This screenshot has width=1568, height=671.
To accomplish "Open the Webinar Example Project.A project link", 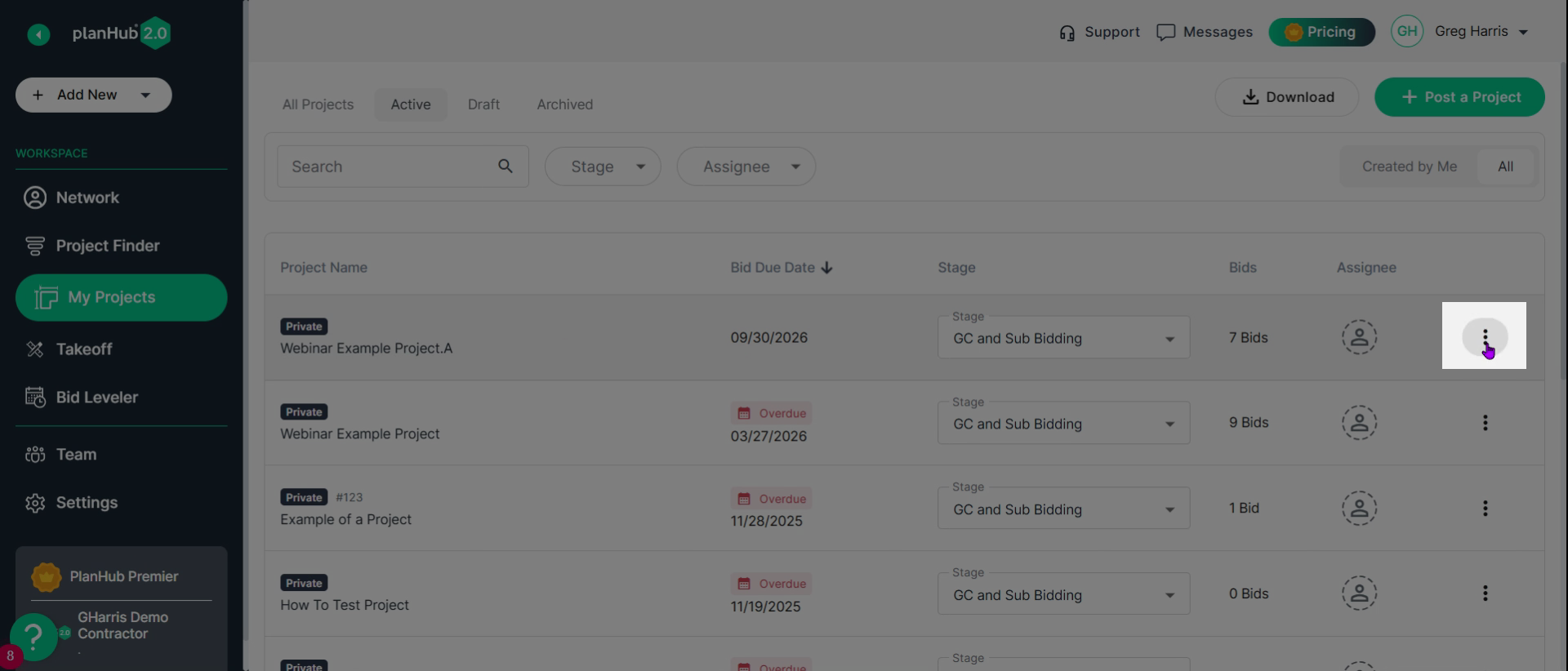I will [x=366, y=349].
